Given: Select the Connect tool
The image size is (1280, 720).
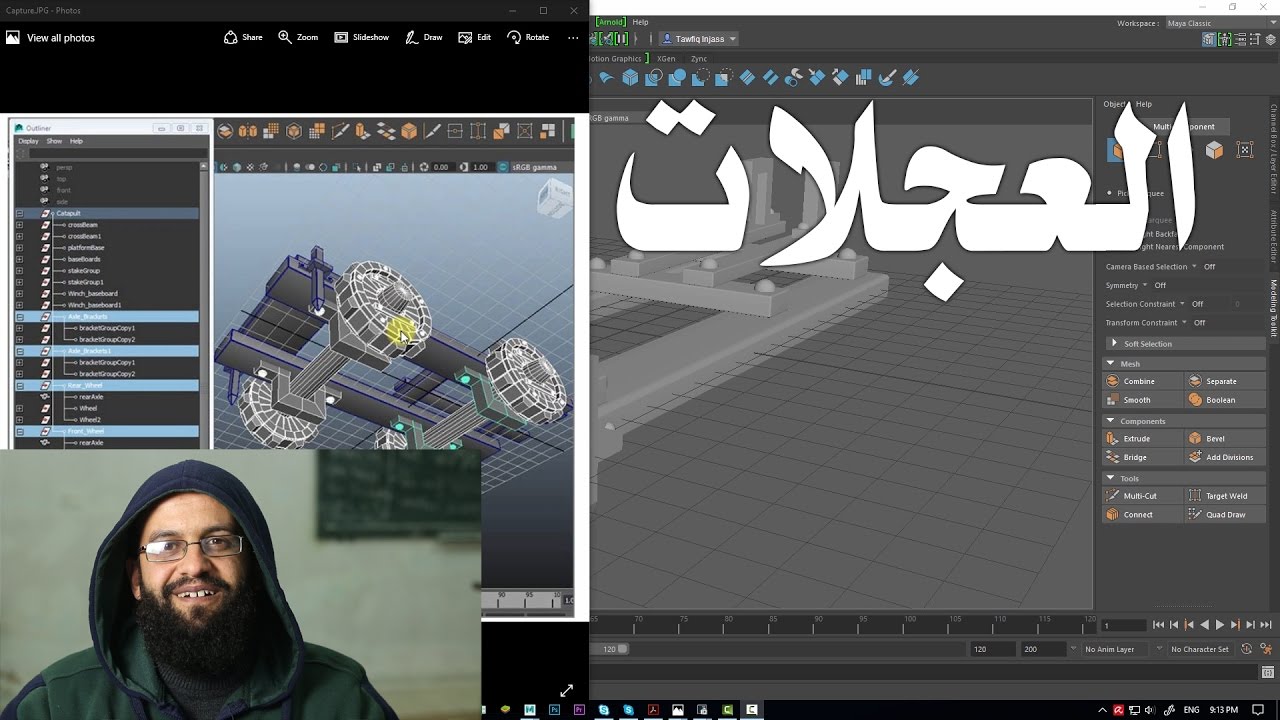Looking at the screenshot, I should point(1142,514).
